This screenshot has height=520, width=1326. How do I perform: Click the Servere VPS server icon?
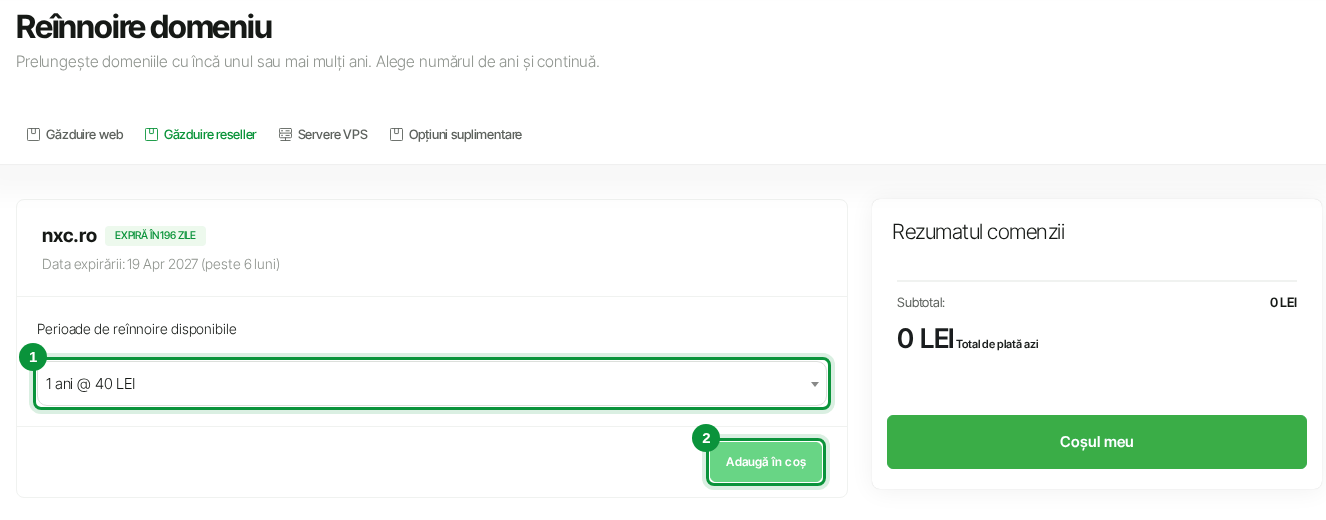click(285, 134)
